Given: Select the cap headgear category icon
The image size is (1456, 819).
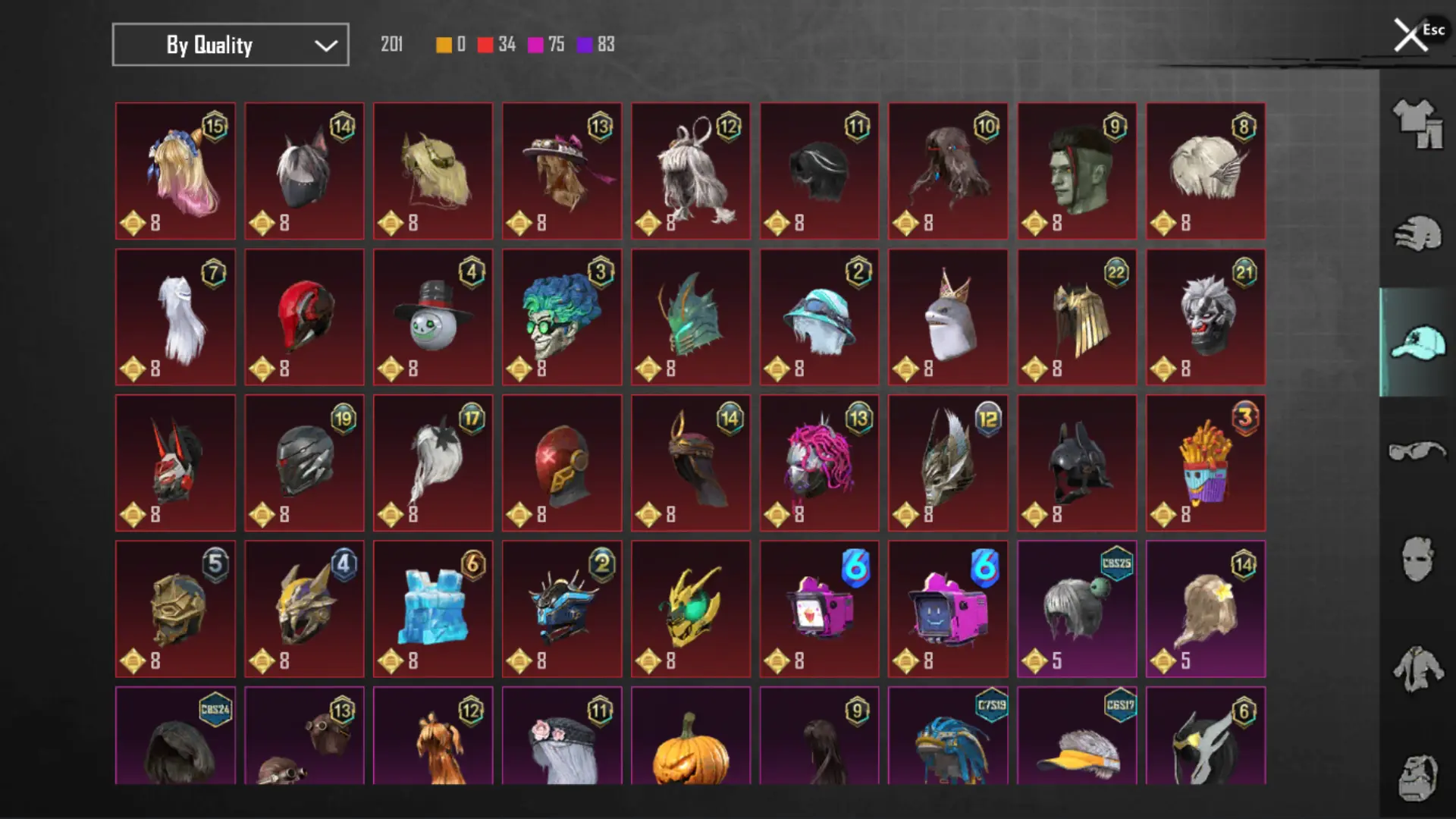Looking at the screenshot, I should pyautogui.click(x=1417, y=343).
